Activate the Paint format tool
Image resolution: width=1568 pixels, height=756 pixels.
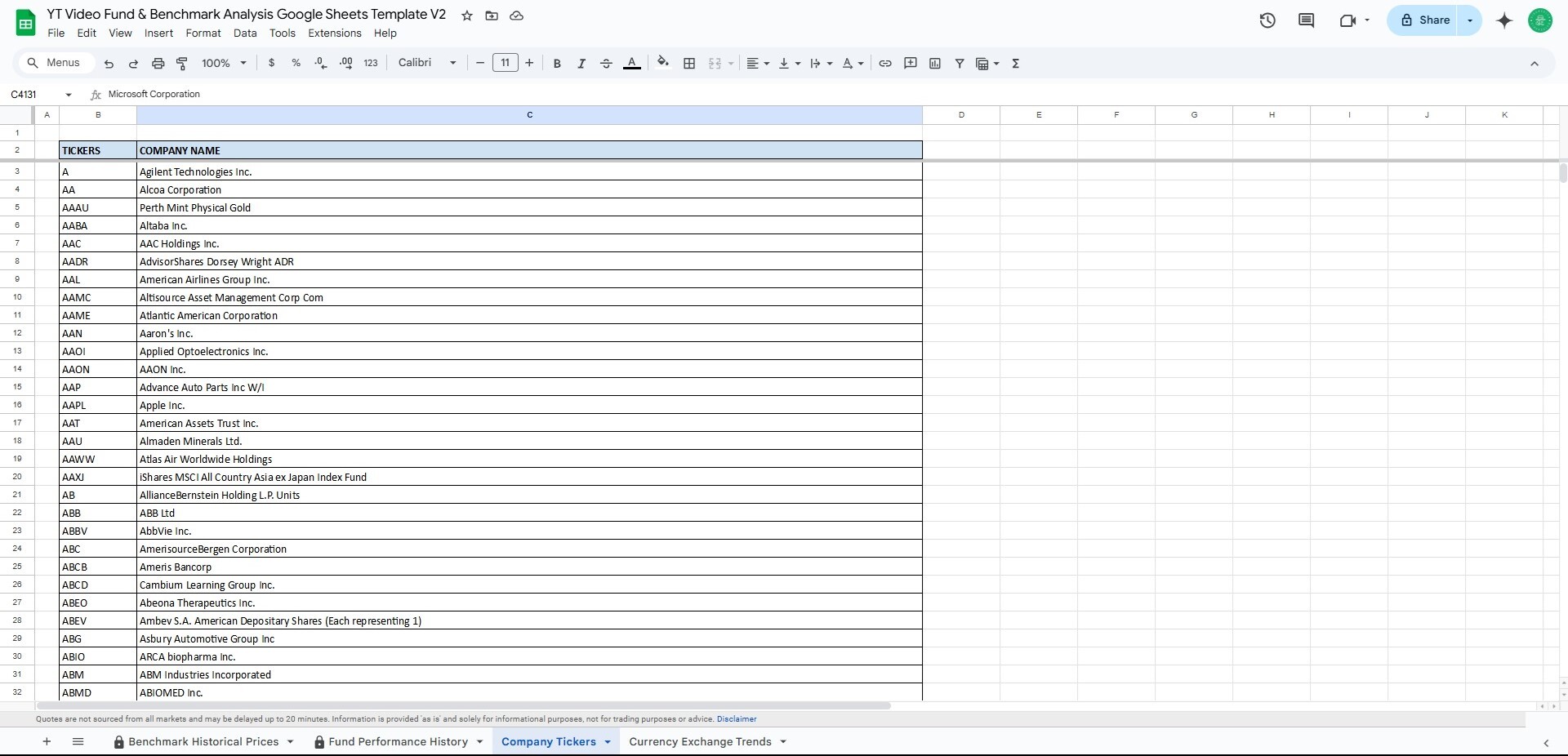coord(182,64)
